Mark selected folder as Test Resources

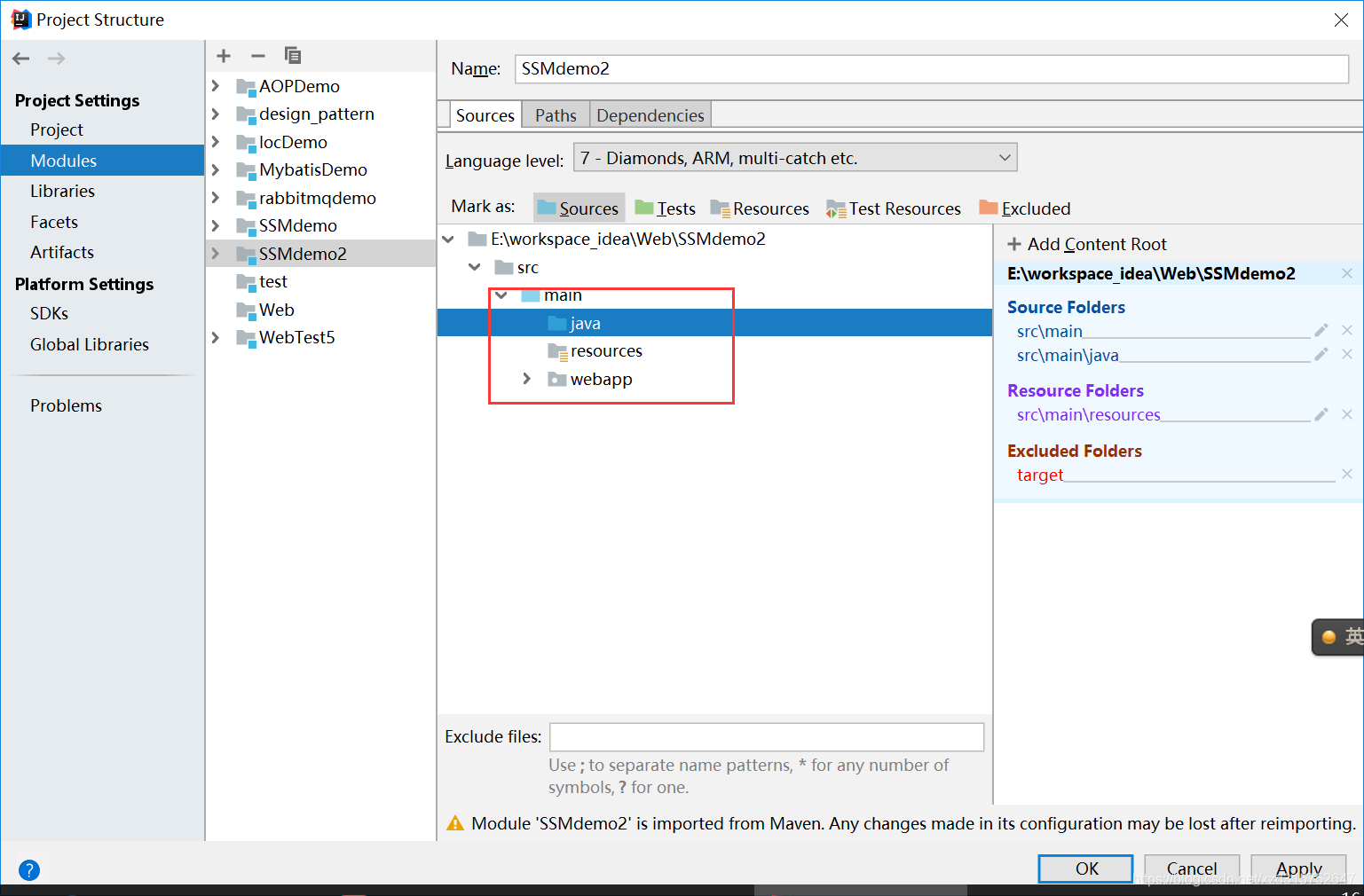pos(894,208)
